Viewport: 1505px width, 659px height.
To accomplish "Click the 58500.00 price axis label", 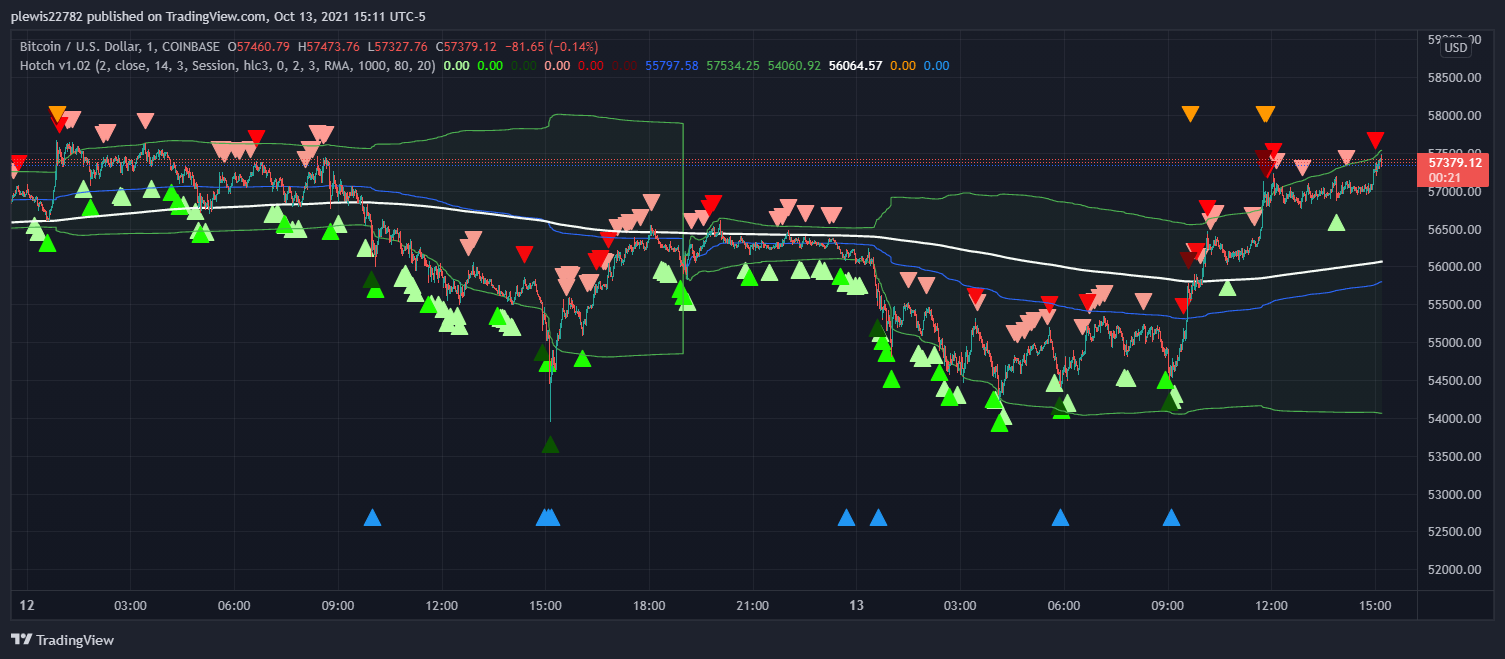I will [x=1454, y=78].
